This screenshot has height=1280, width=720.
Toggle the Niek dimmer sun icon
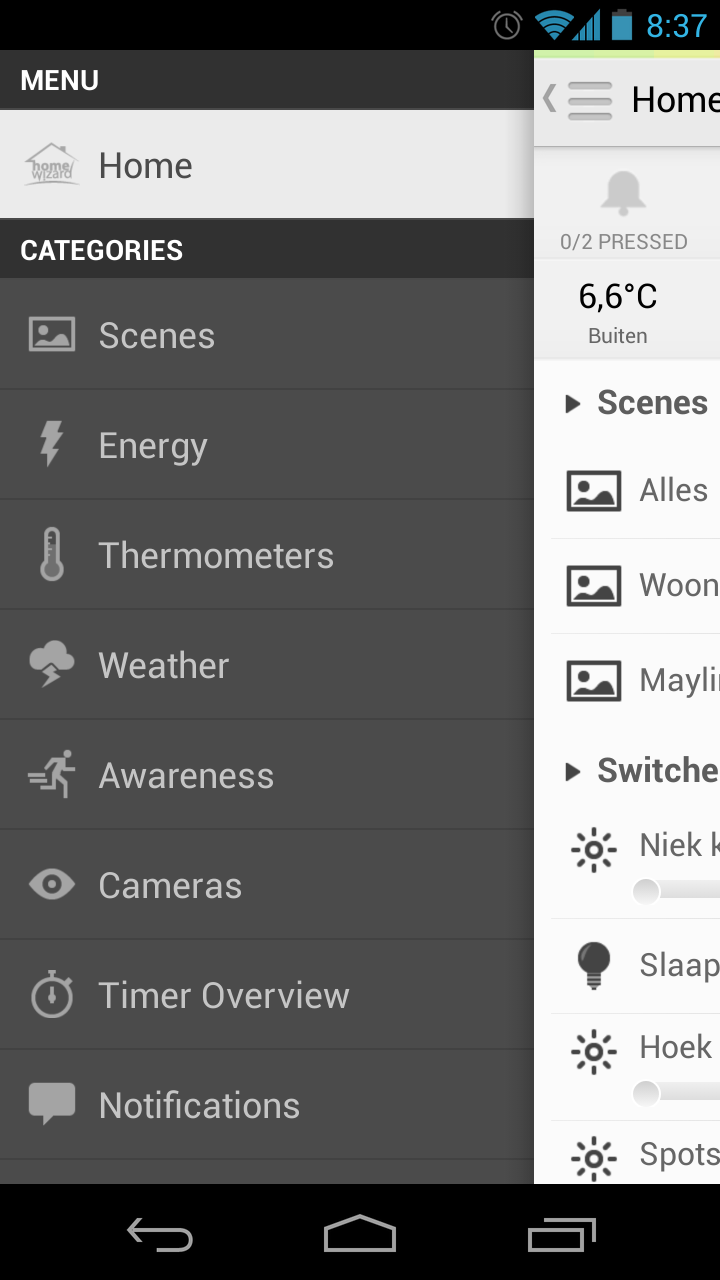594,850
